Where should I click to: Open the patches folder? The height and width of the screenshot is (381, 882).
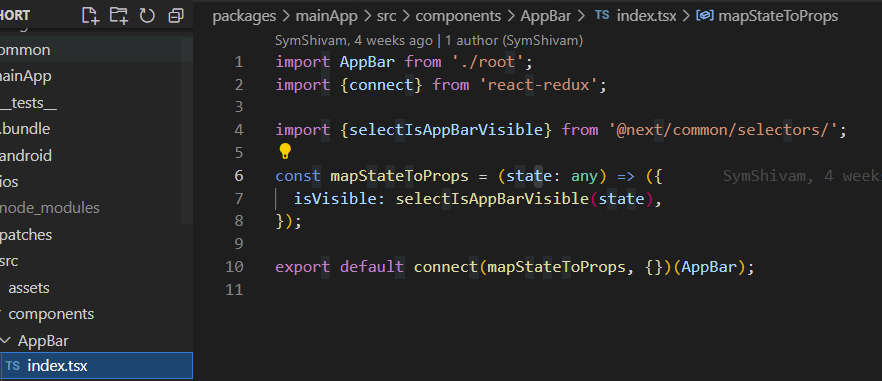(26, 235)
